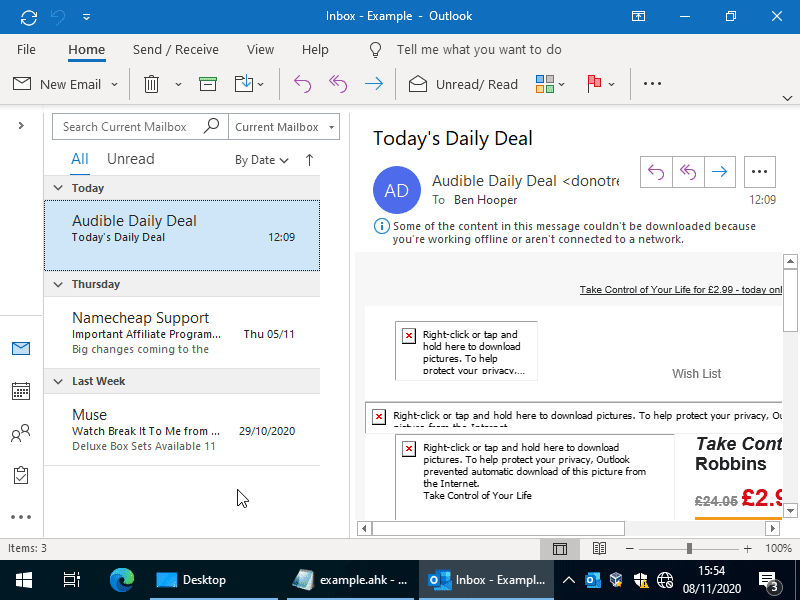Select the Home ribbon tab
800x600 pixels.
(x=87, y=49)
